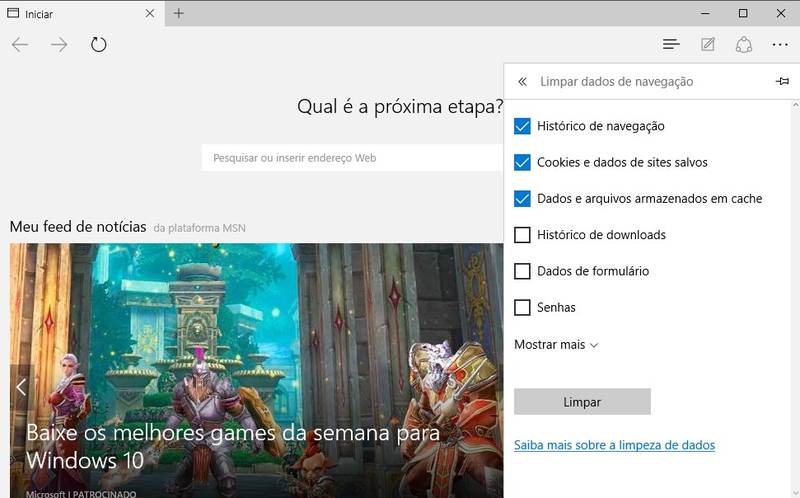Go forward to next page
Image resolution: width=800 pixels, height=498 pixels.
59,45
